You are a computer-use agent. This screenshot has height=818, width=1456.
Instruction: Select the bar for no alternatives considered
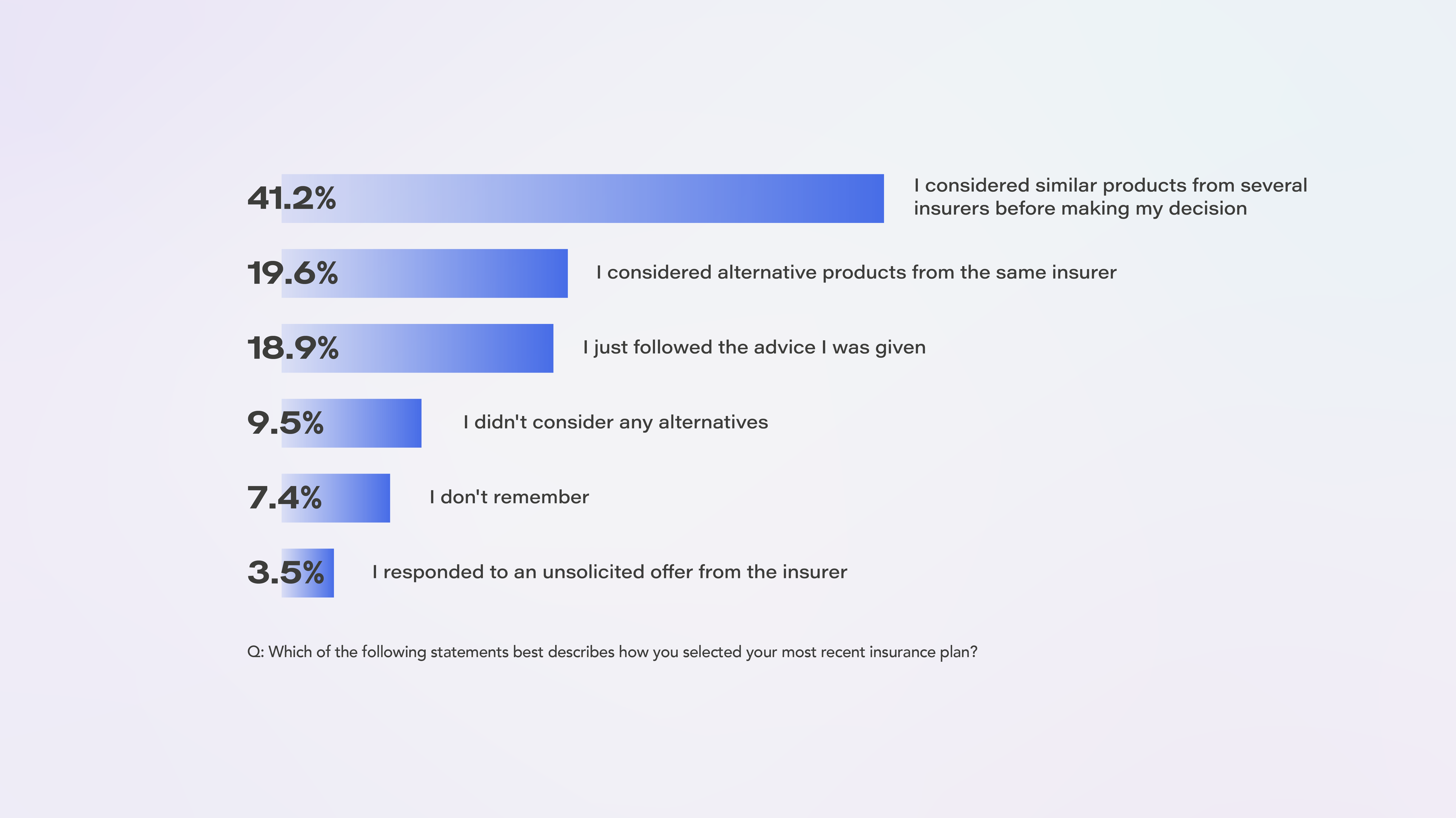click(351, 423)
